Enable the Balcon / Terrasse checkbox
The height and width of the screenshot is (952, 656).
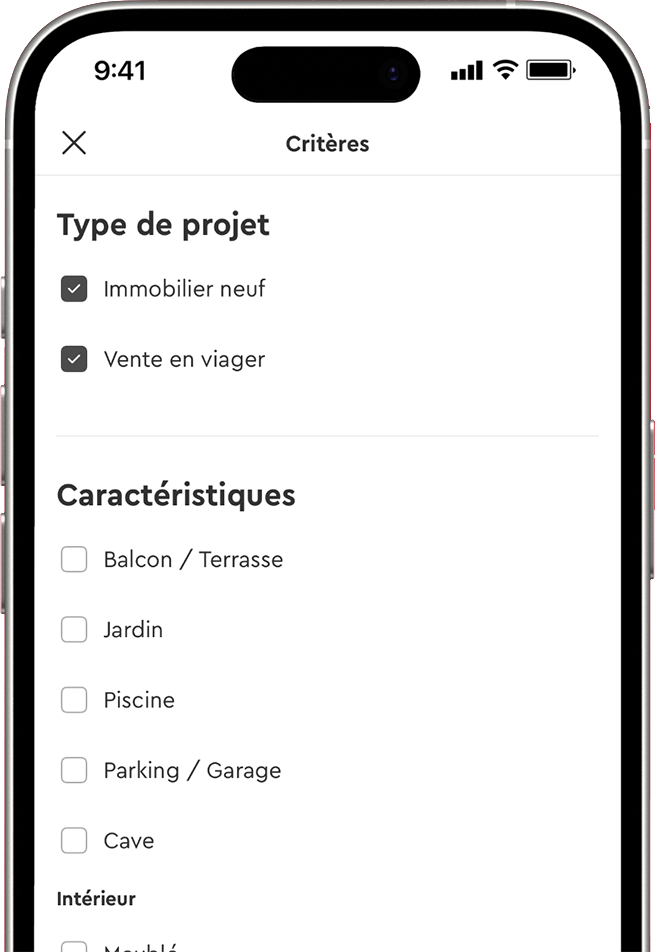(74, 559)
